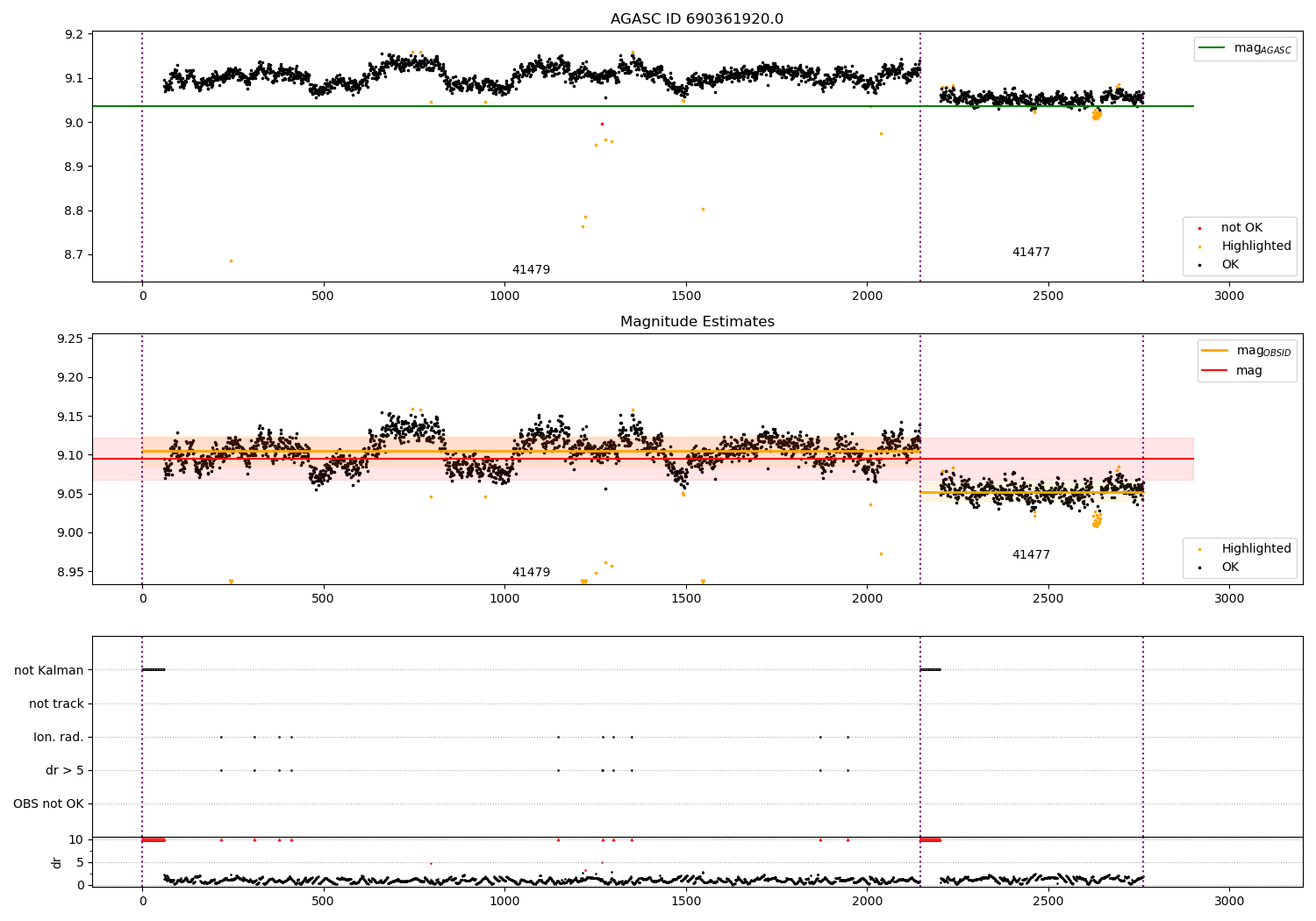
Task: Click the 'Ion. rad.' row label
Action: click(59, 738)
